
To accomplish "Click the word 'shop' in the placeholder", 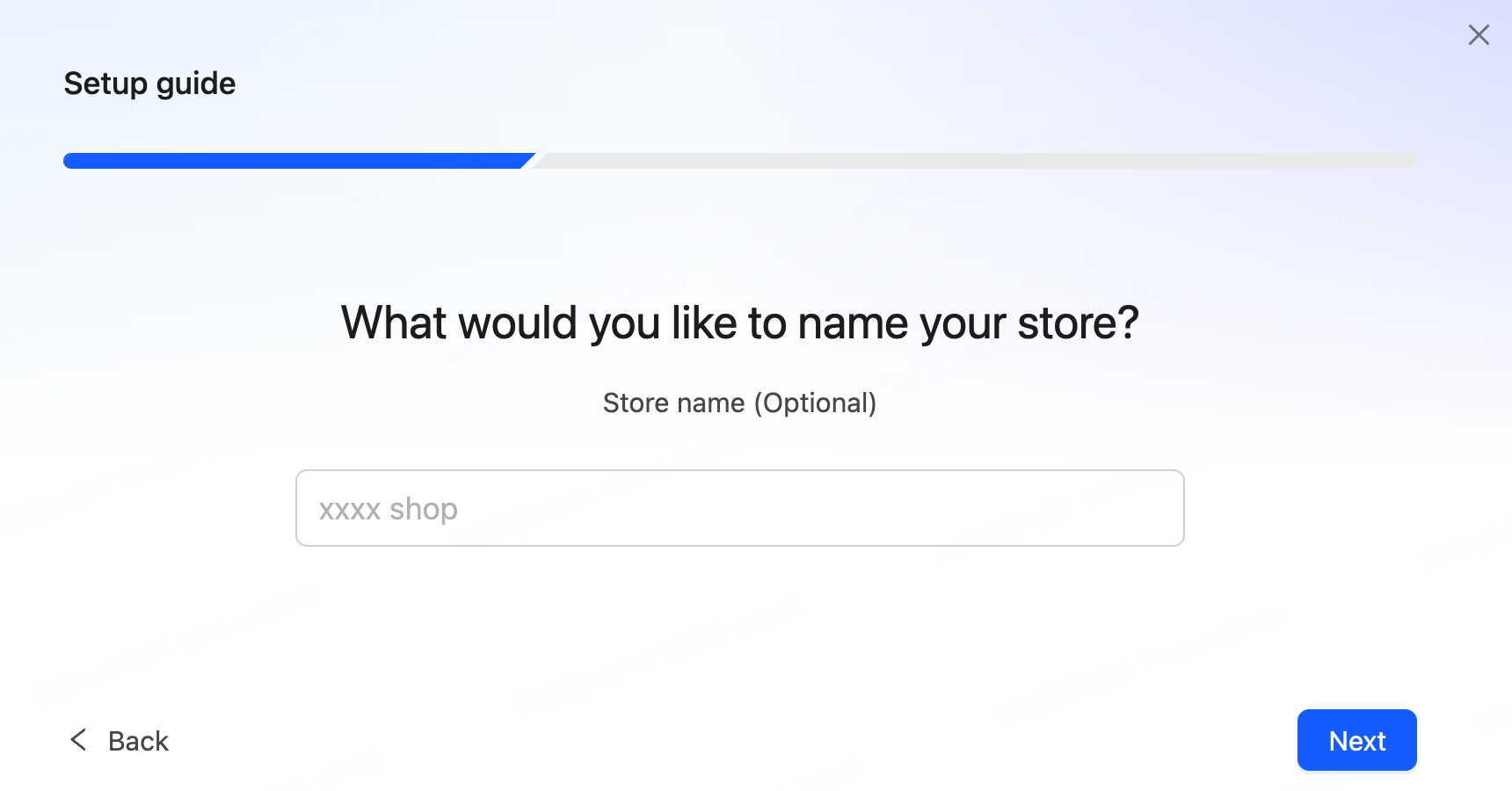I will [424, 509].
